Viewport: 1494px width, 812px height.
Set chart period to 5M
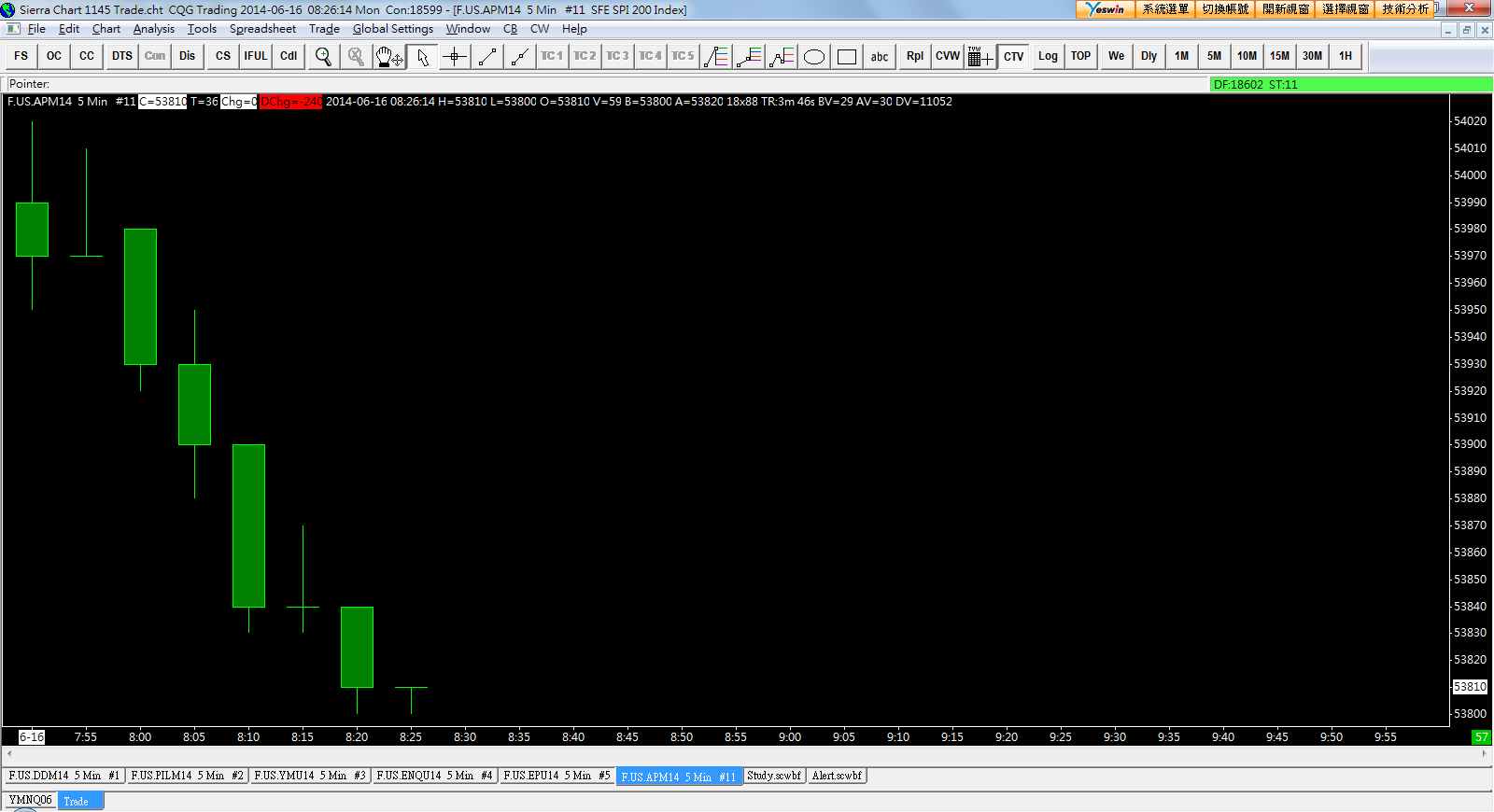[x=1214, y=56]
